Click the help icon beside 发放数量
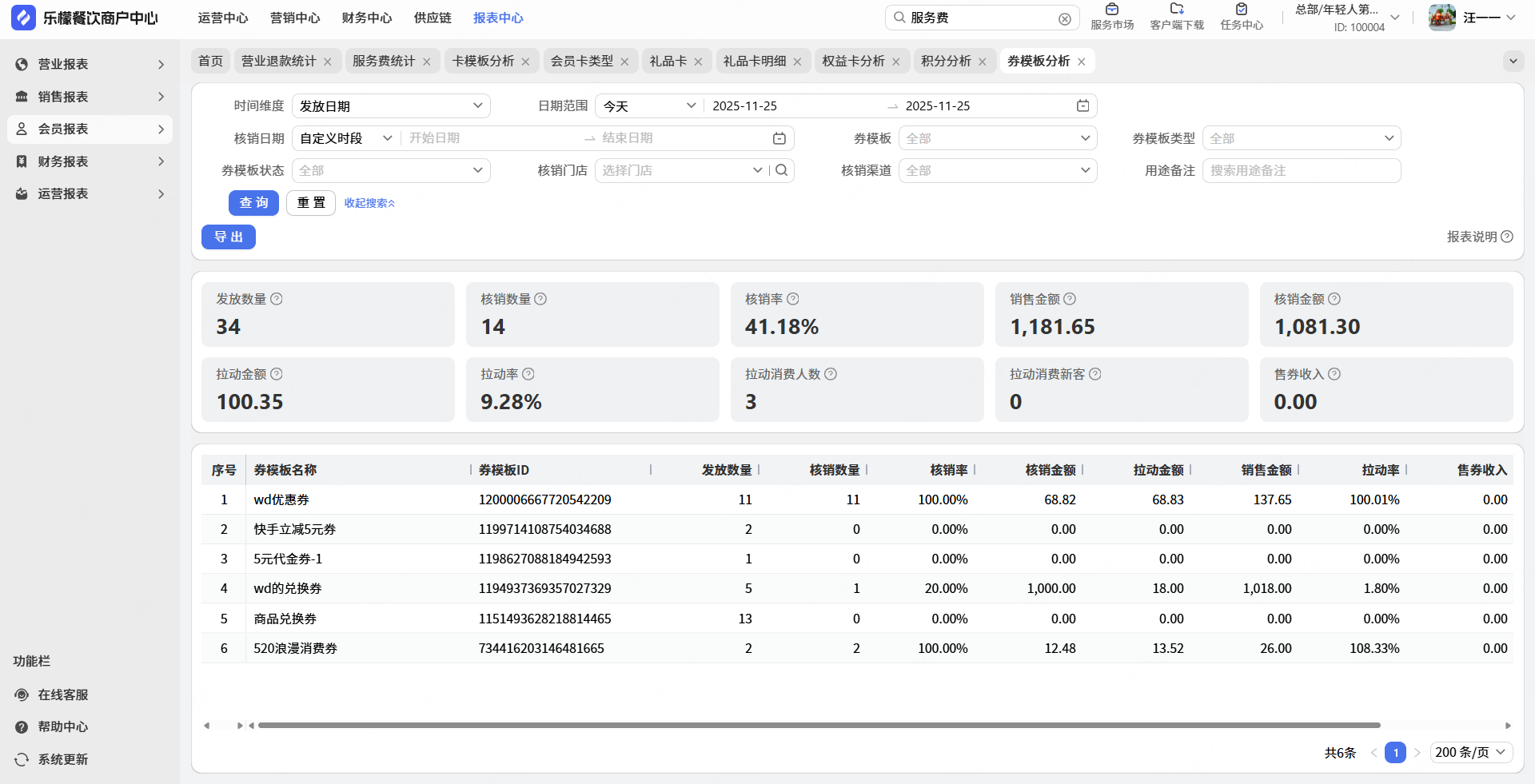The image size is (1535, 784). (x=277, y=299)
